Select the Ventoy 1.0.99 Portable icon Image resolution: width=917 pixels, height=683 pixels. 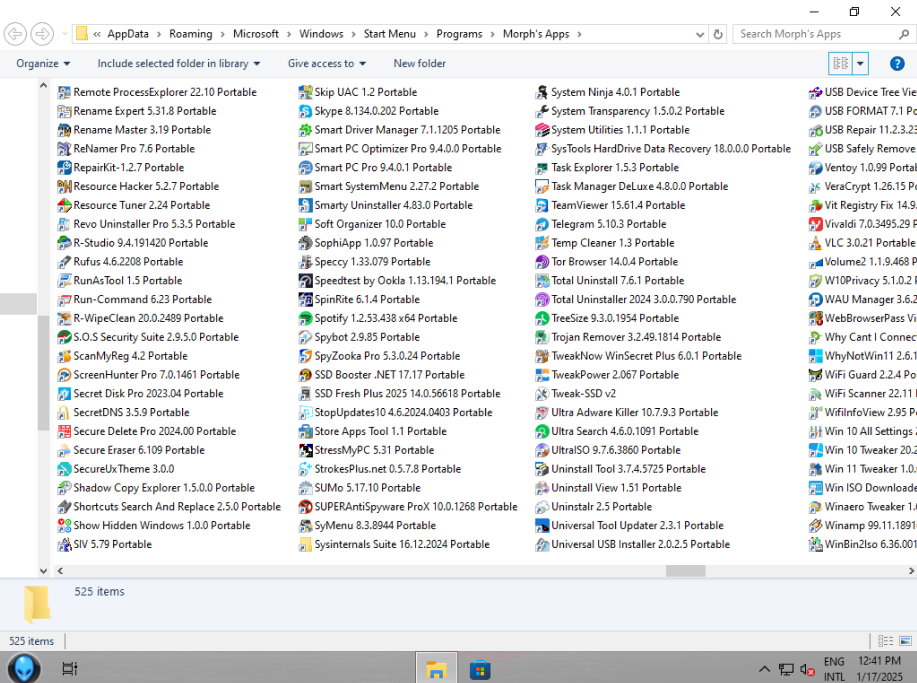click(815, 168)
